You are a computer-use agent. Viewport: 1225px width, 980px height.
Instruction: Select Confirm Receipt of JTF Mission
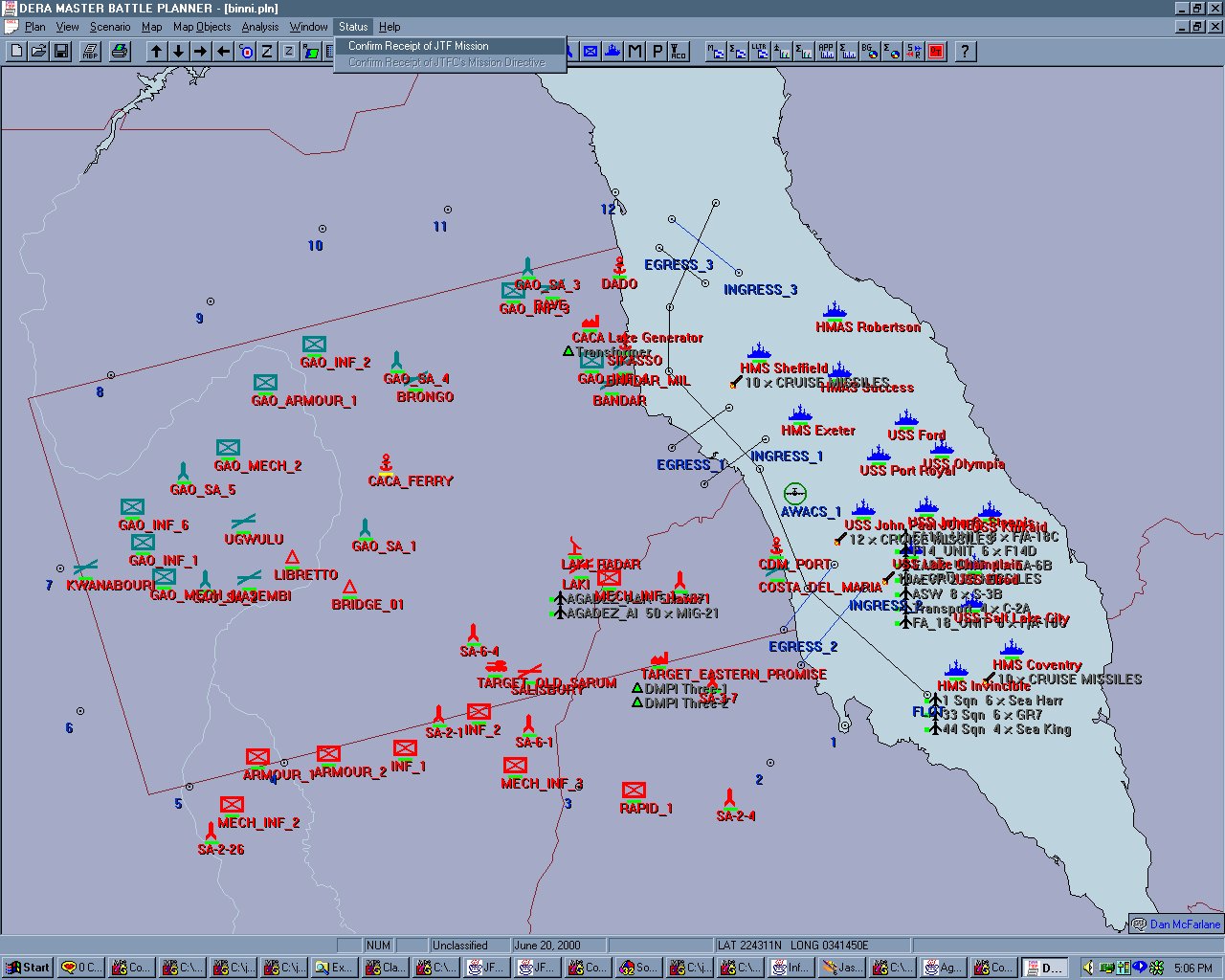pos(418,46)
